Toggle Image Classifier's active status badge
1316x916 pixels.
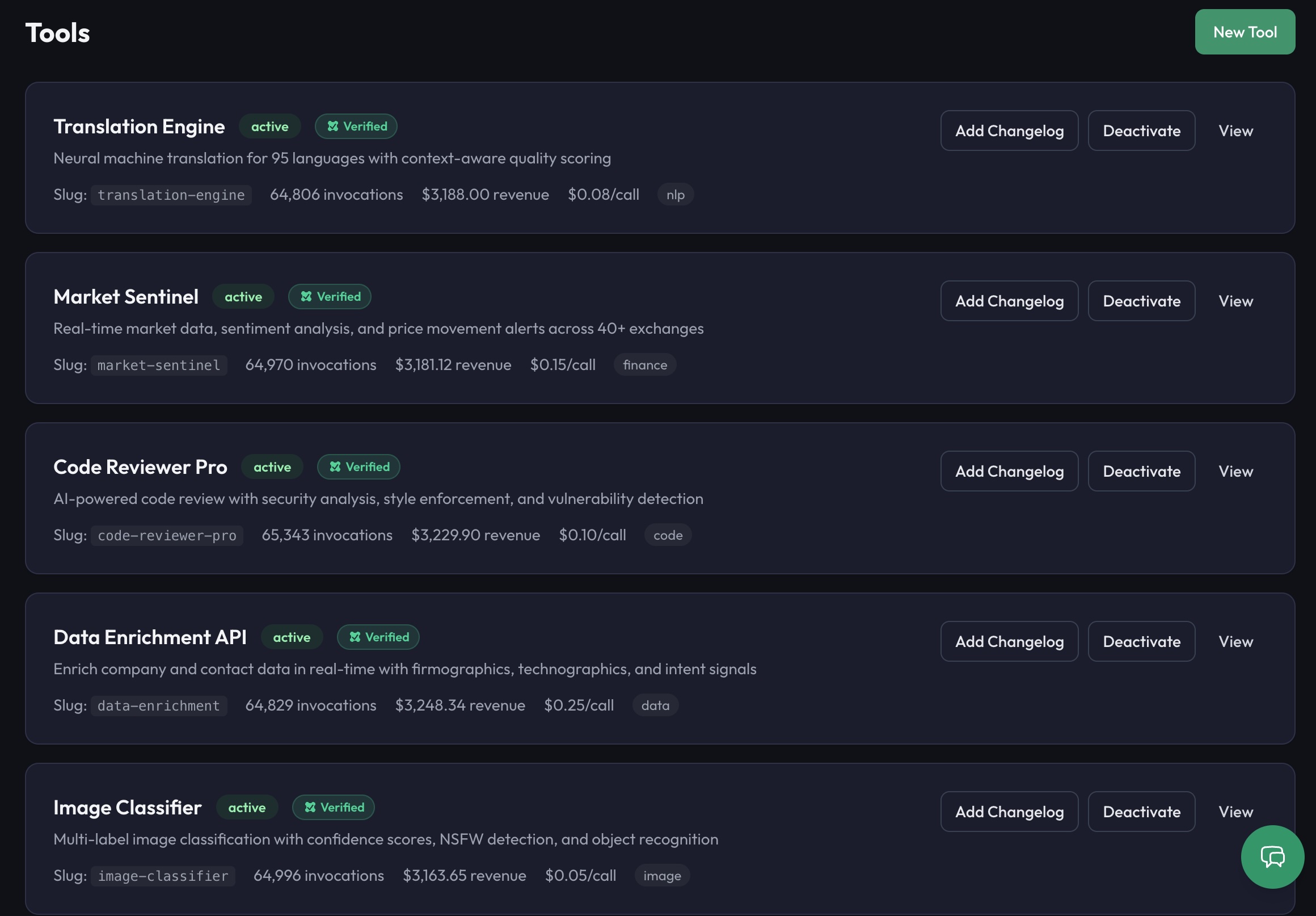click(x=247, y=808)
